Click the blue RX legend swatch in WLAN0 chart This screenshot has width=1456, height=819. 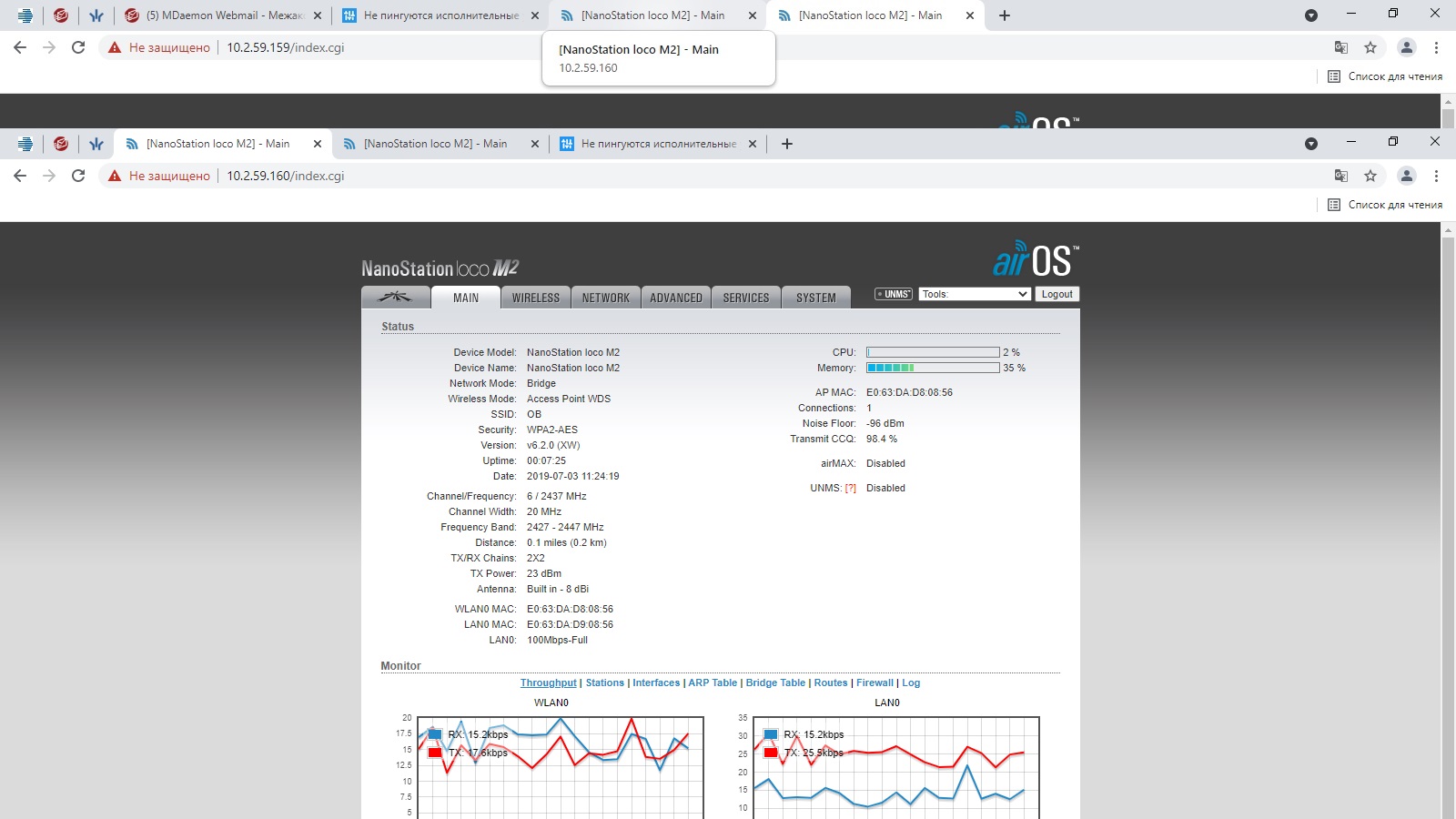435,734
